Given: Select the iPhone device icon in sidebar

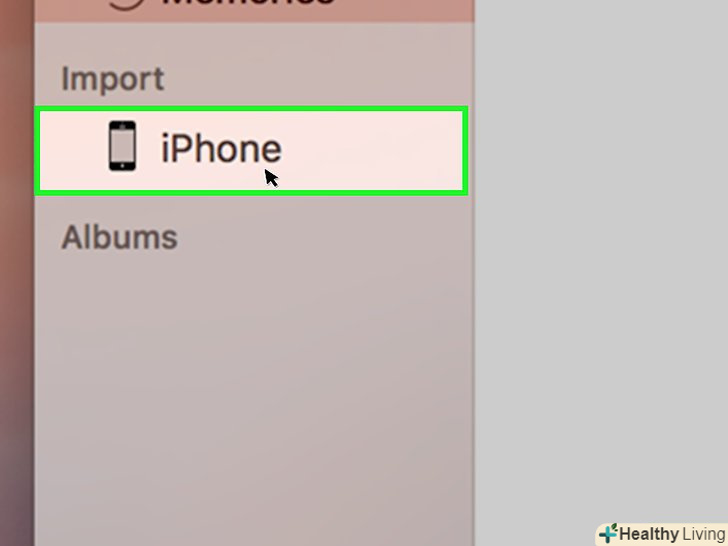Looking at the screenshot, I should [122, 146].
